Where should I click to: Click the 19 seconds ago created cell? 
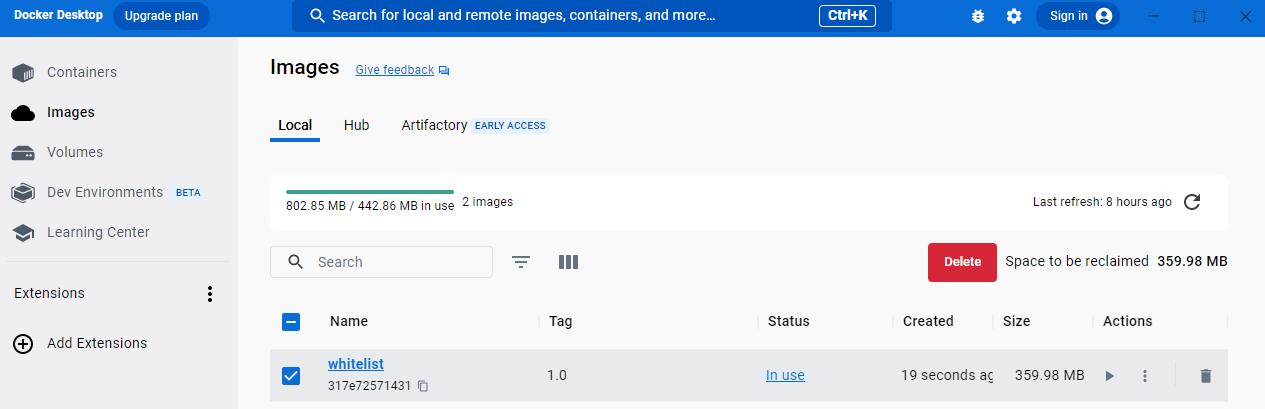tap(947, 376)
